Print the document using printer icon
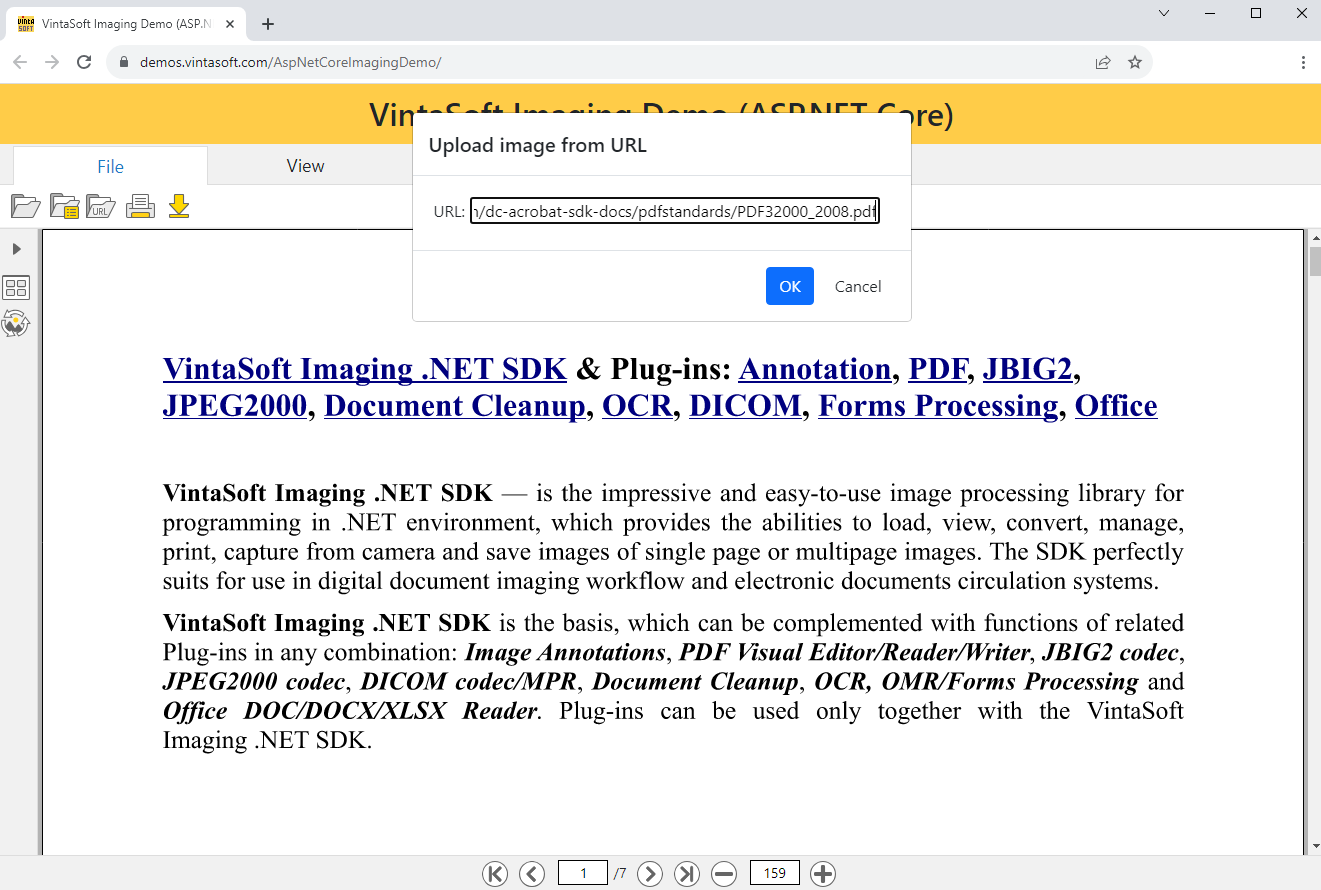 140,207
